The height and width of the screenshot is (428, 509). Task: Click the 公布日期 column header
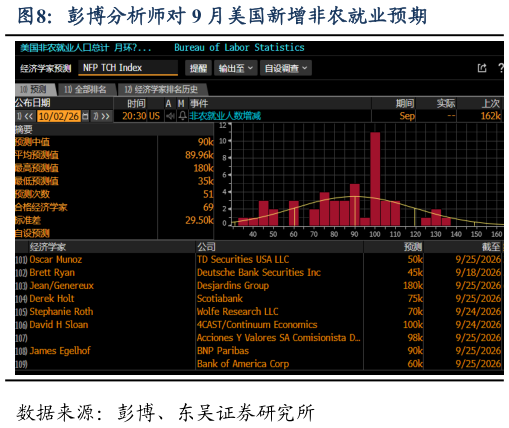[33, 103]
